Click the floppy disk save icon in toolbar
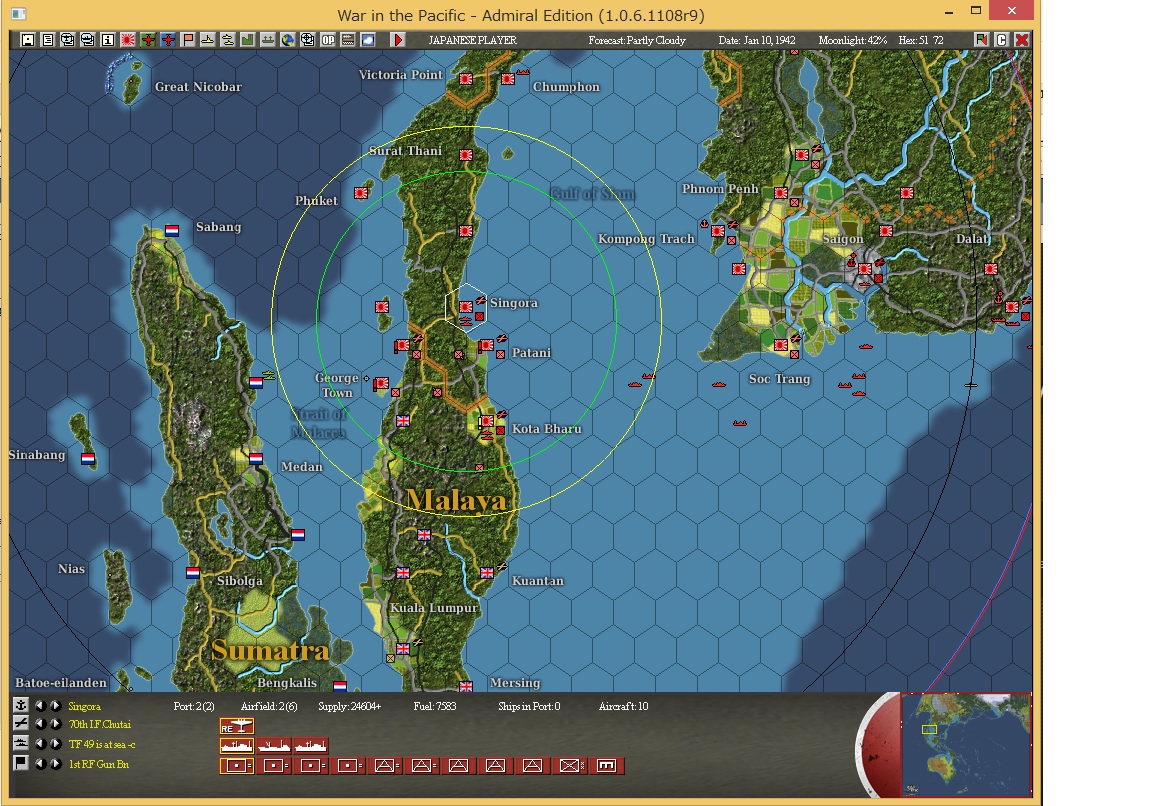The width and height of the screenshot is (1152, 806). (27, 40)
